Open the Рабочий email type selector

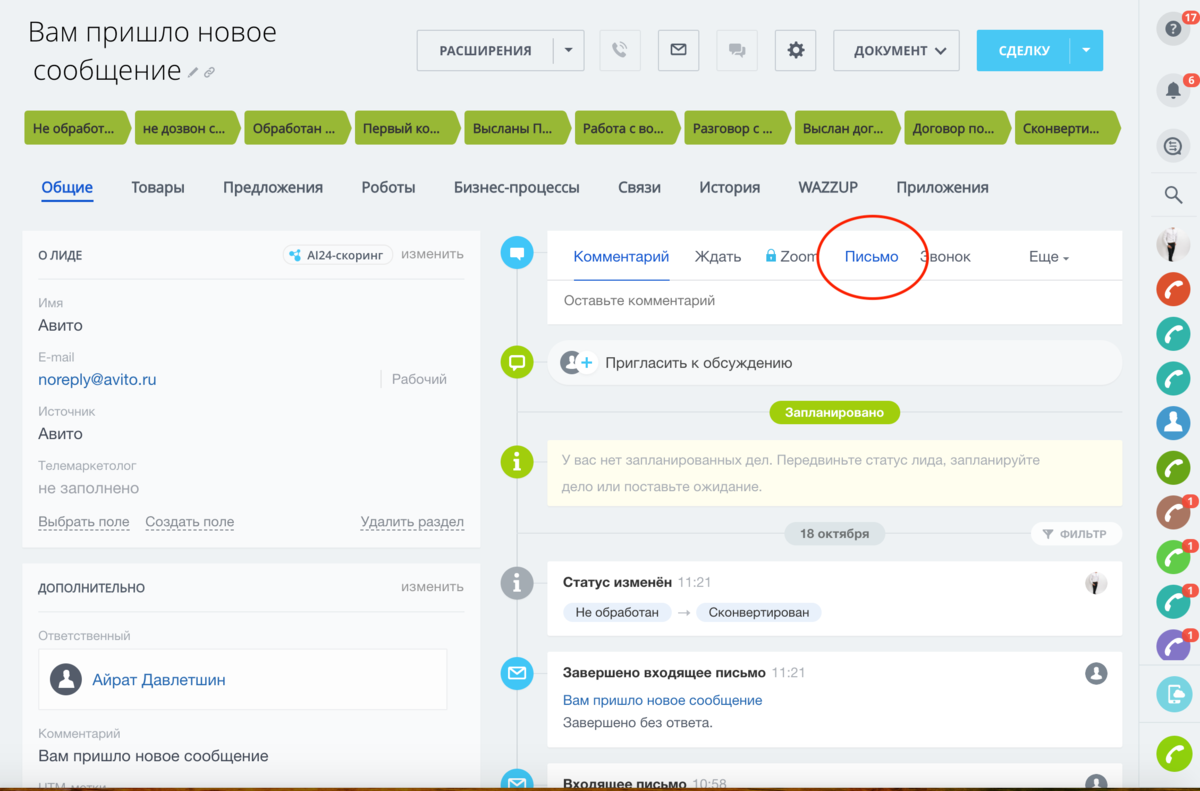[419, 379]
